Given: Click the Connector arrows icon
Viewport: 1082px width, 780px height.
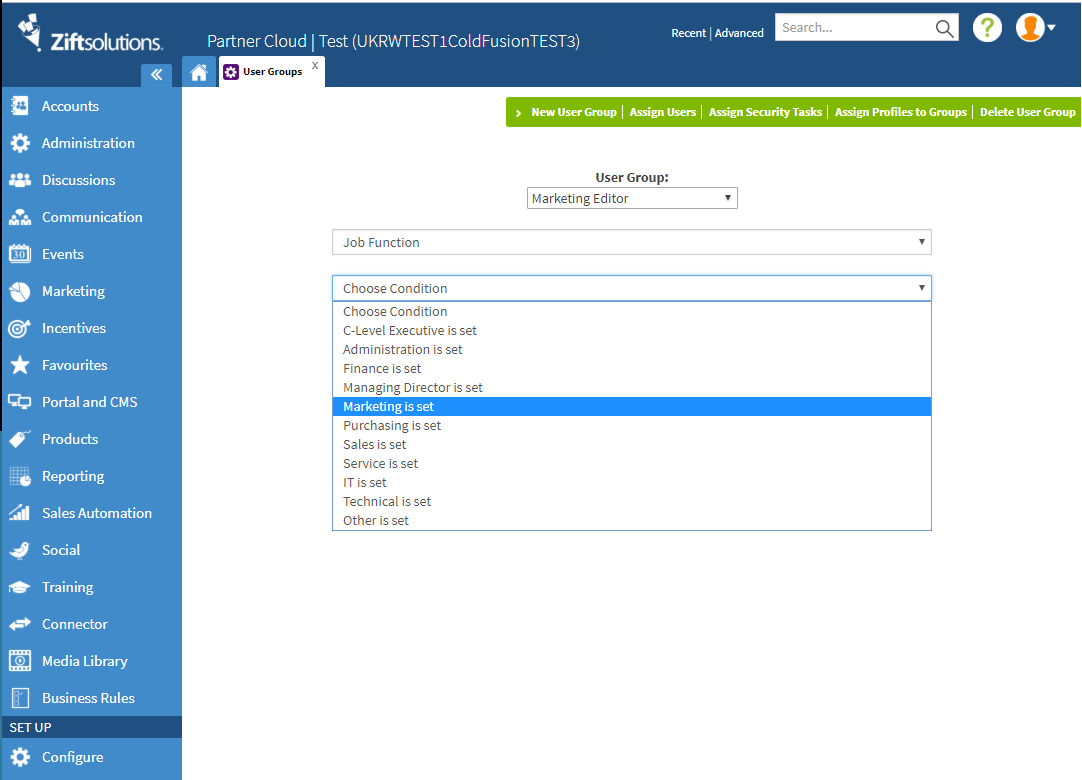Looking at the screenshot, I should coord(19,624).
